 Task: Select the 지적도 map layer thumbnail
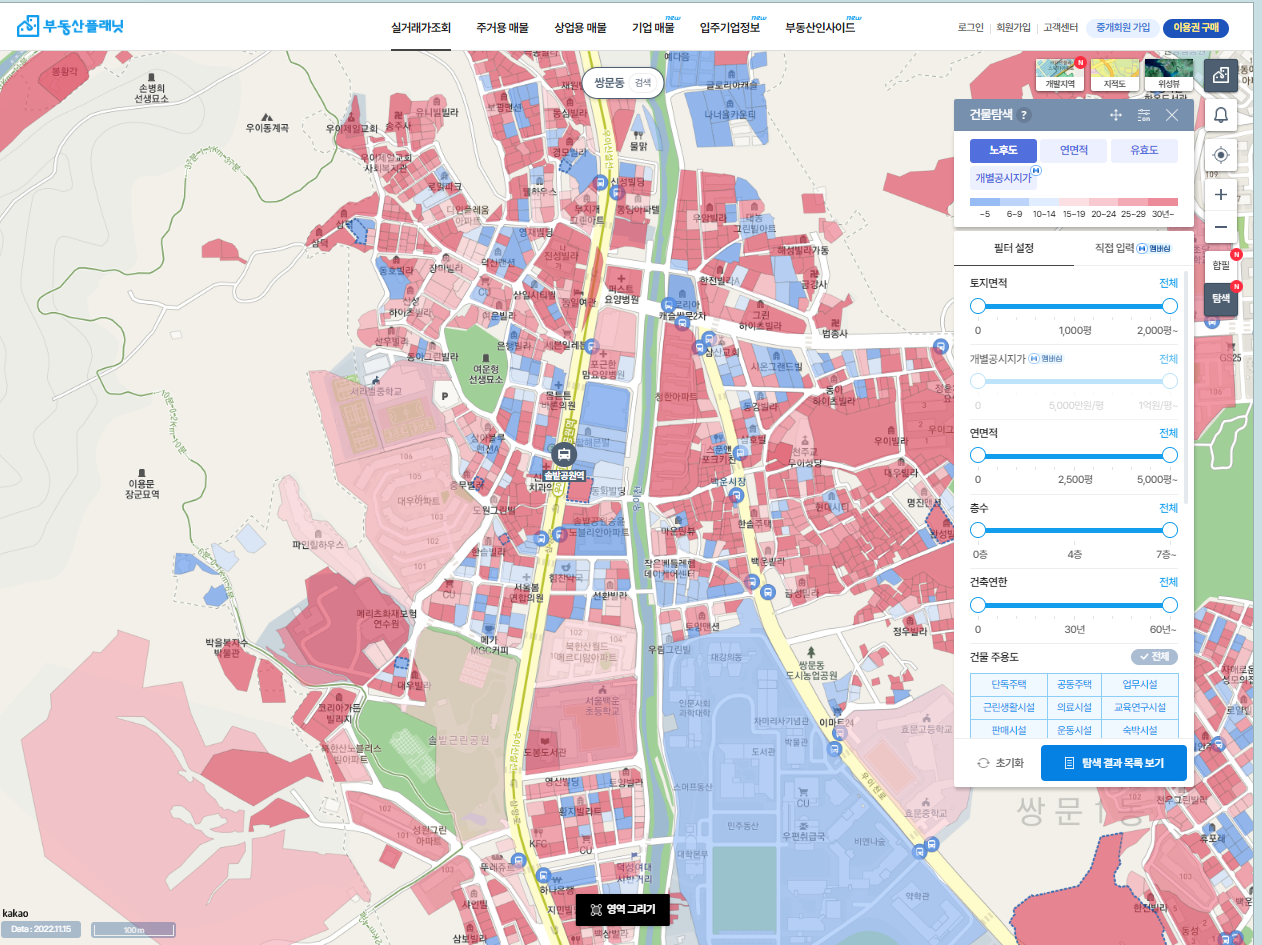1114,76
